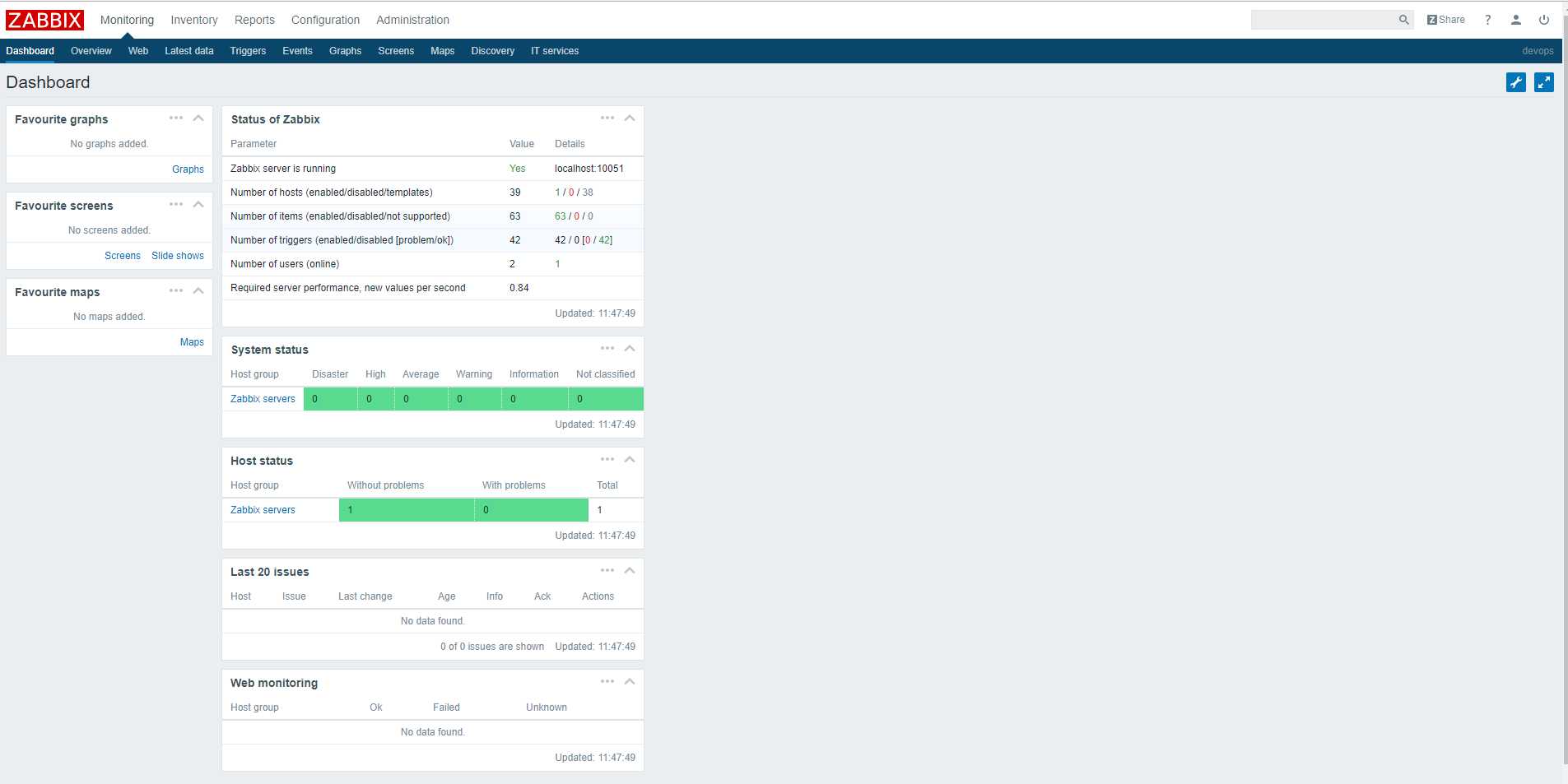
Task: Open Web monitoring widget options dots
Action: (607, 682)
